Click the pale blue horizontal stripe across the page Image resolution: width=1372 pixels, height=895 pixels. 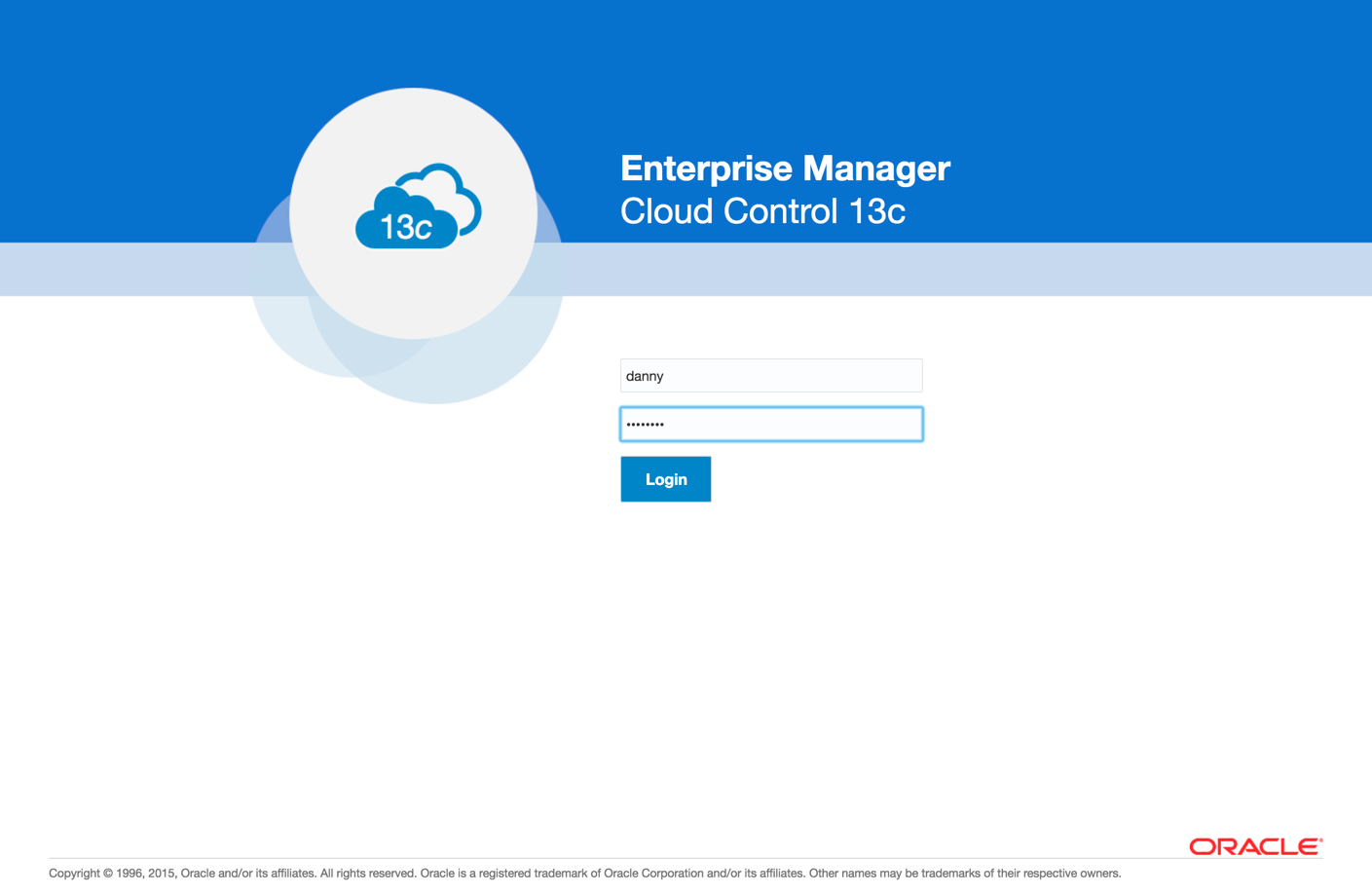coord(1071,270)
